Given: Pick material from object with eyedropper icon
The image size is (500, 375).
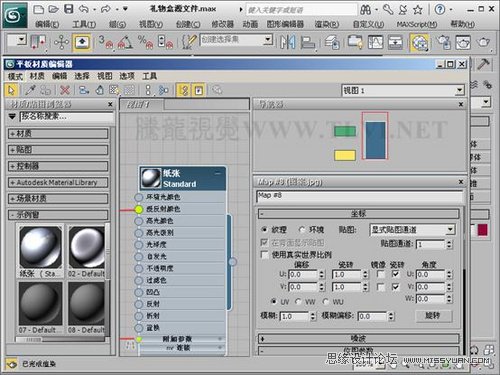Looking at the screenshot, I should click(x=30, y=90).
